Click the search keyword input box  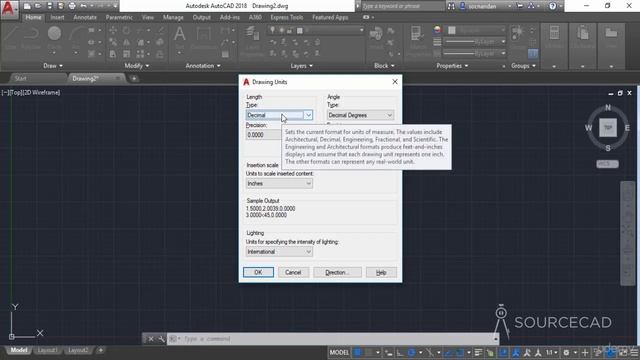(402, 6)
